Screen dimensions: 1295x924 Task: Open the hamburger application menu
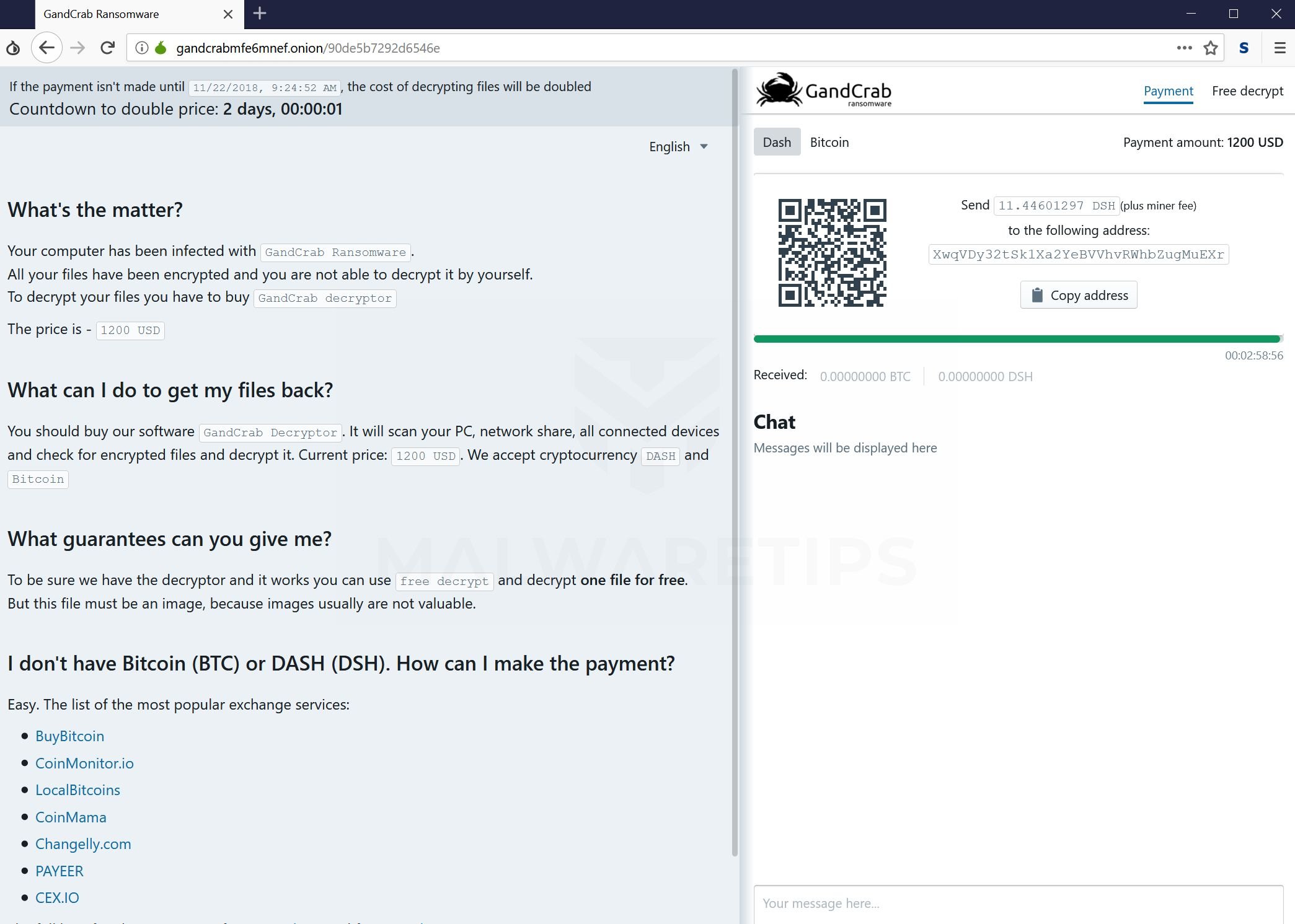(1280, 48)
